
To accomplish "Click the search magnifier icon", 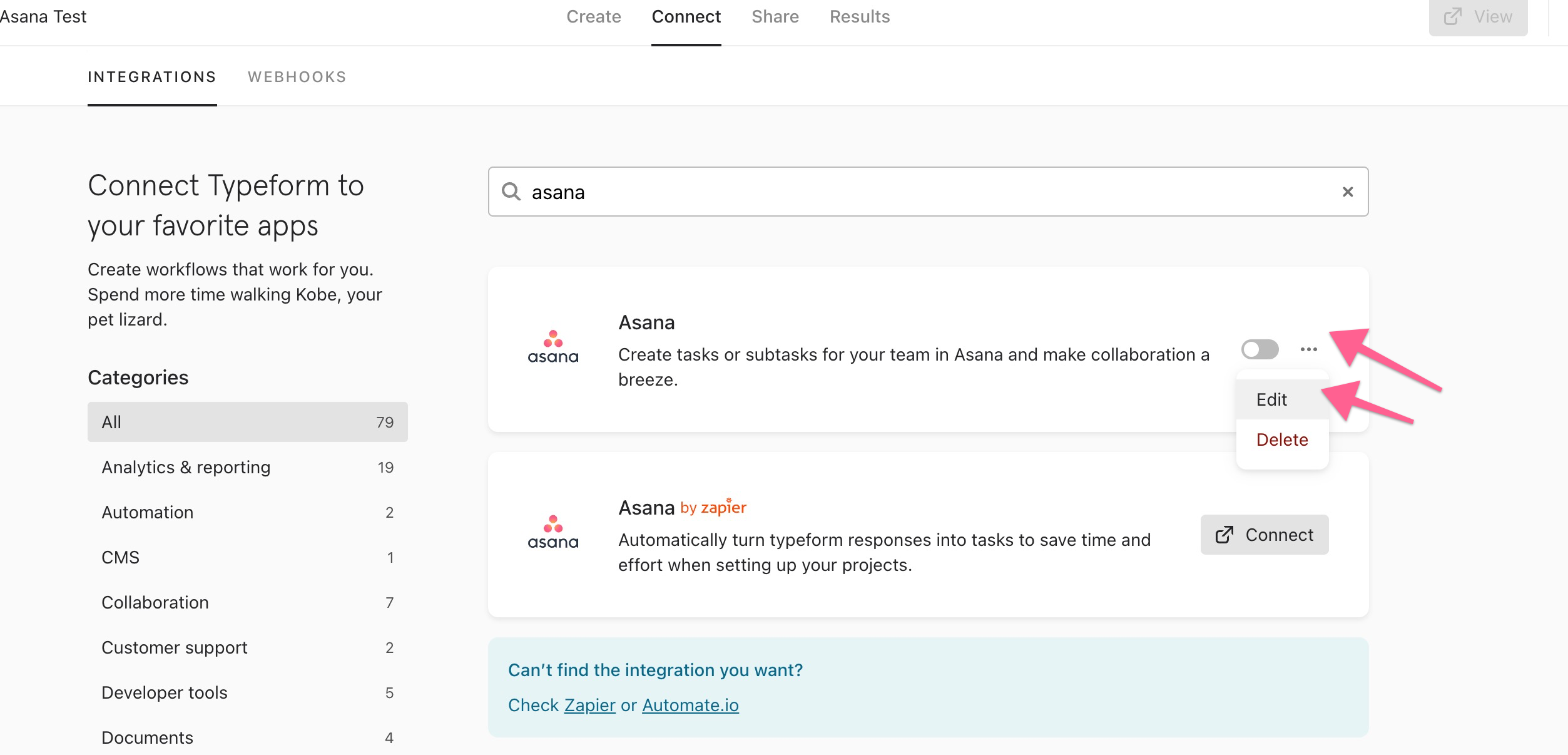I will 511,192.
